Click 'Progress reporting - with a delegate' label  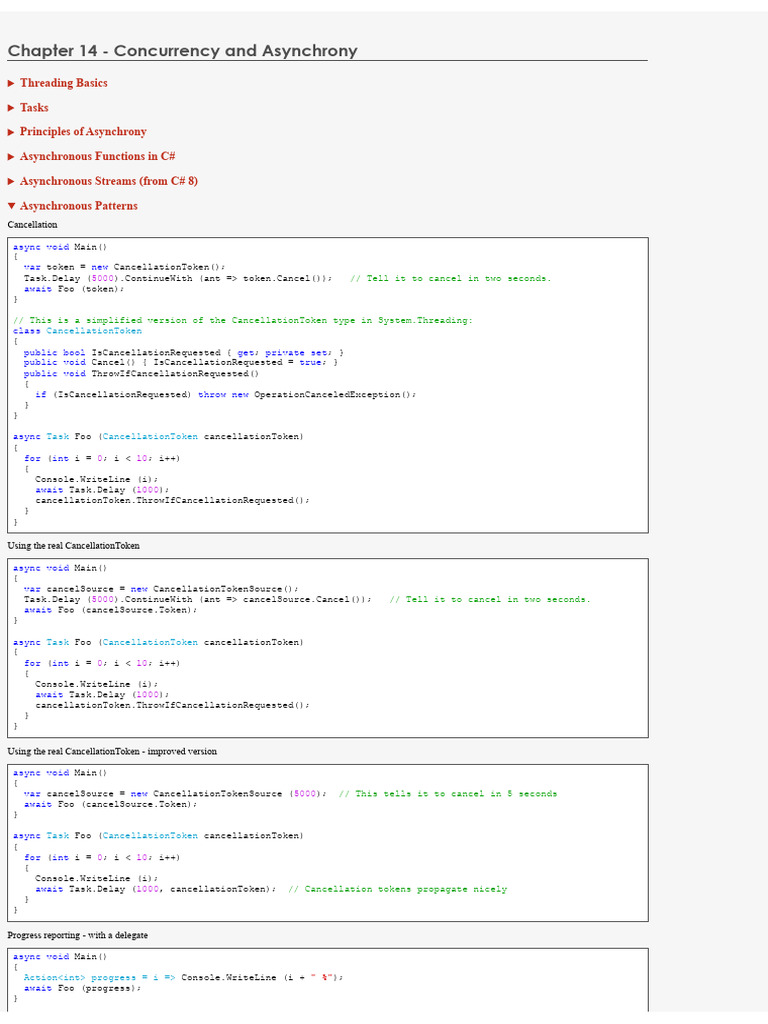click(x=78, y=935)
